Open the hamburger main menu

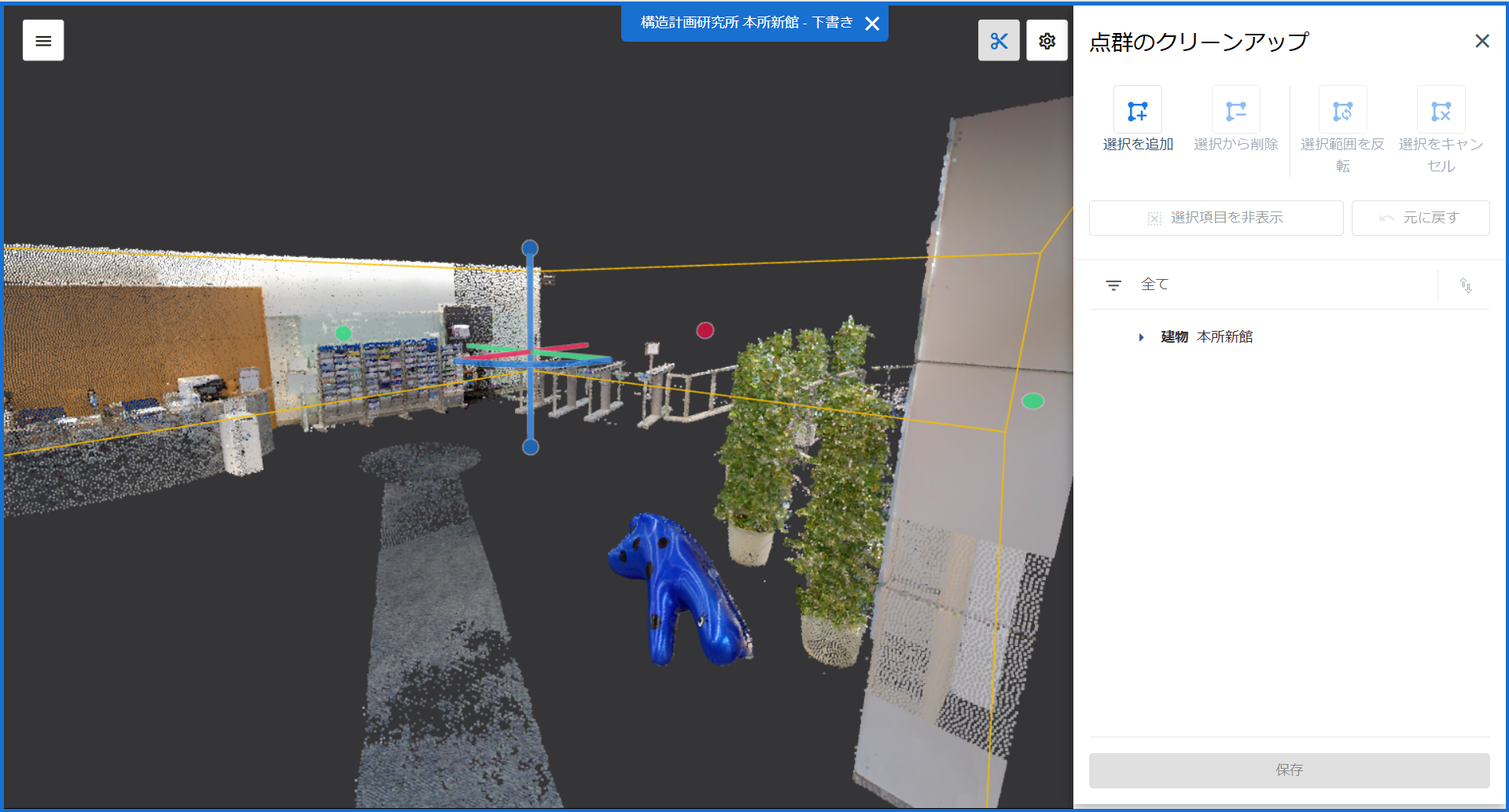[43, 41]
